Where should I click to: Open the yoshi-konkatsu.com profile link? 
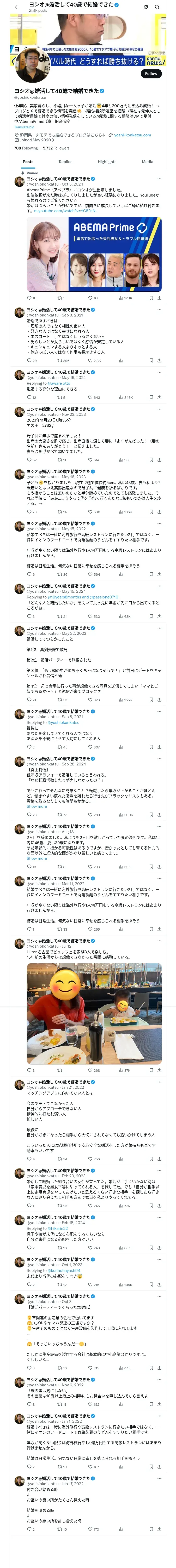click(132, 135)
